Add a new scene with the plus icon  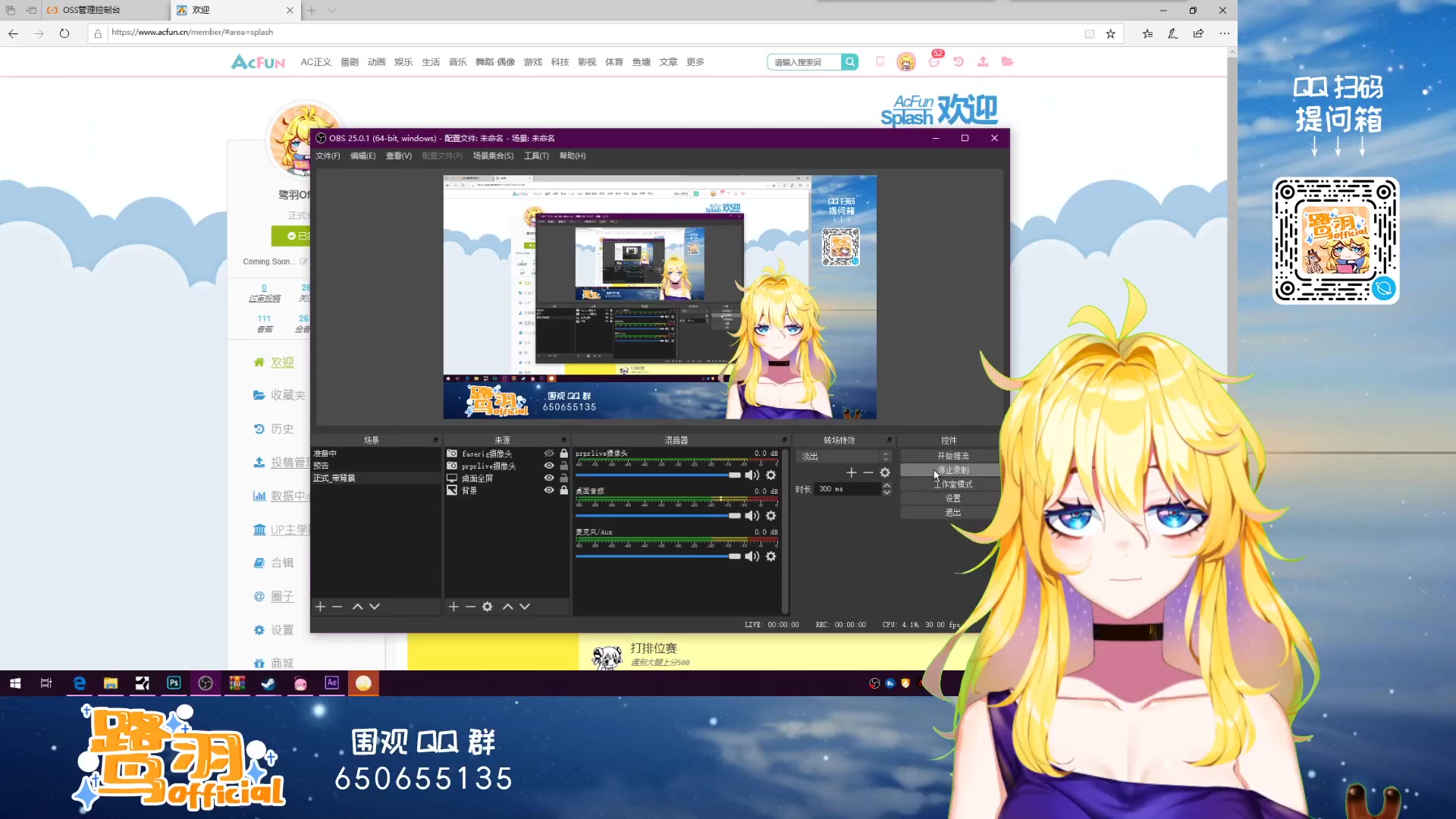tap(320, 607)
